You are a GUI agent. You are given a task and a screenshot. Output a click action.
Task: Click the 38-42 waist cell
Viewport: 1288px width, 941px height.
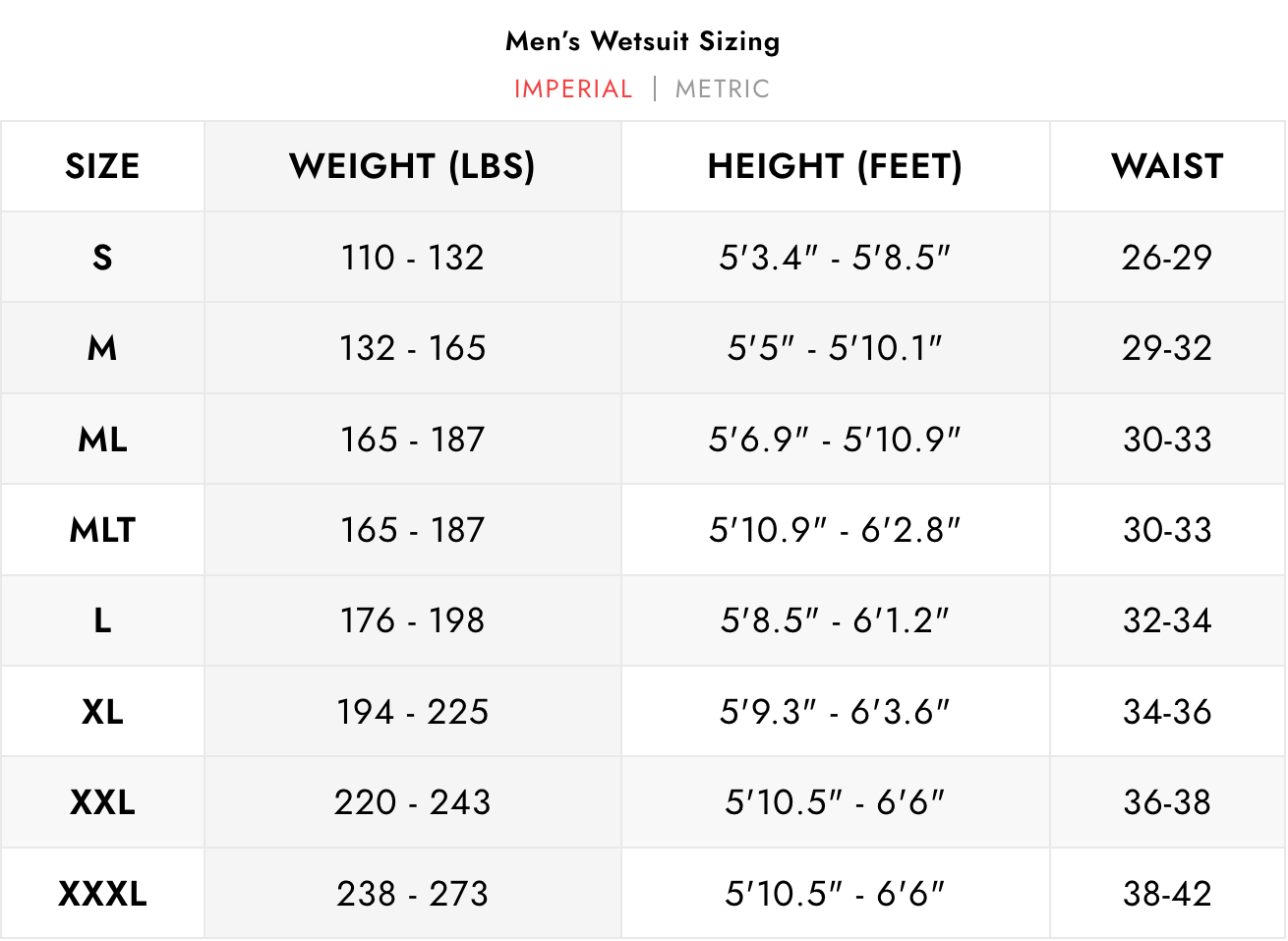click(x=1167, y=894)
